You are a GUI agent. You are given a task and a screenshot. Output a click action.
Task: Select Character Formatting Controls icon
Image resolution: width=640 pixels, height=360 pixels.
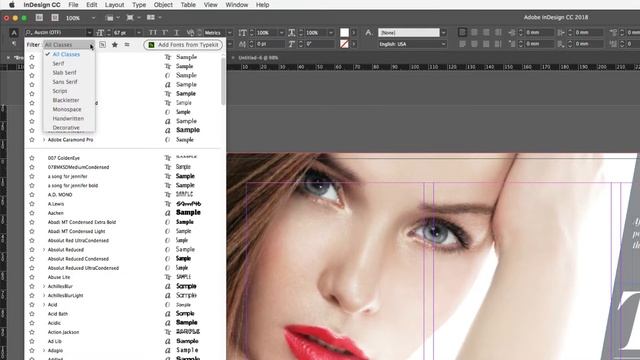[x=14, y=33]
